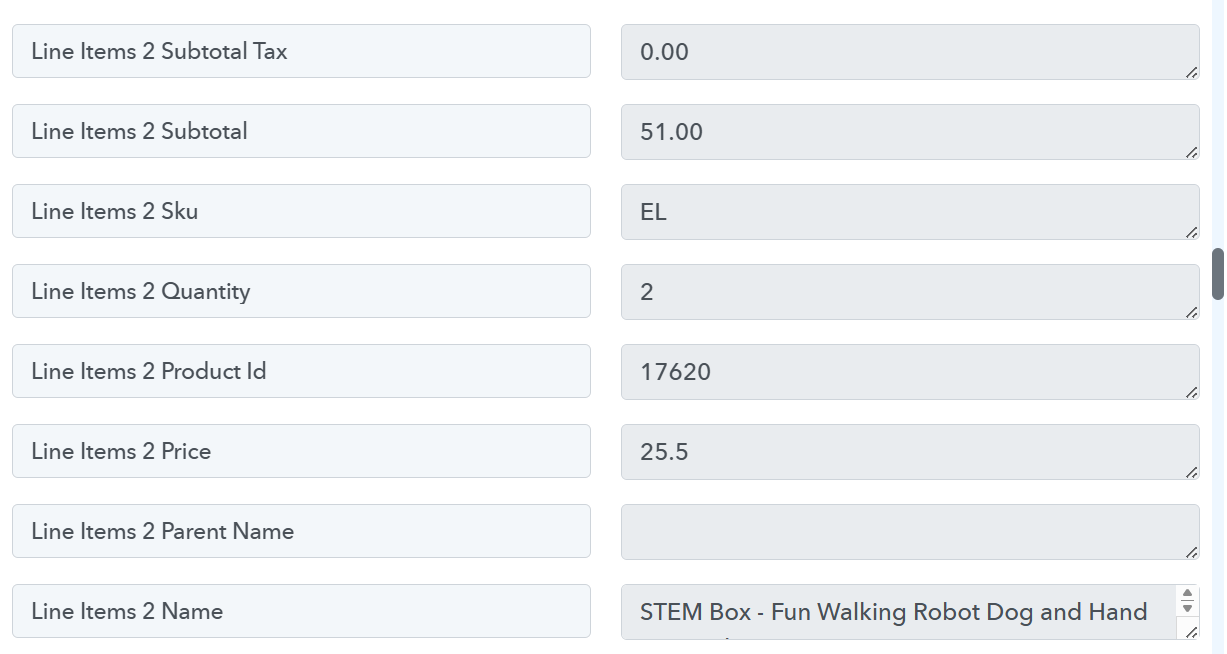The image size is (1227, 654).
Task: Click the down arrow in the product name box
Action: [x=1187, y=607]
